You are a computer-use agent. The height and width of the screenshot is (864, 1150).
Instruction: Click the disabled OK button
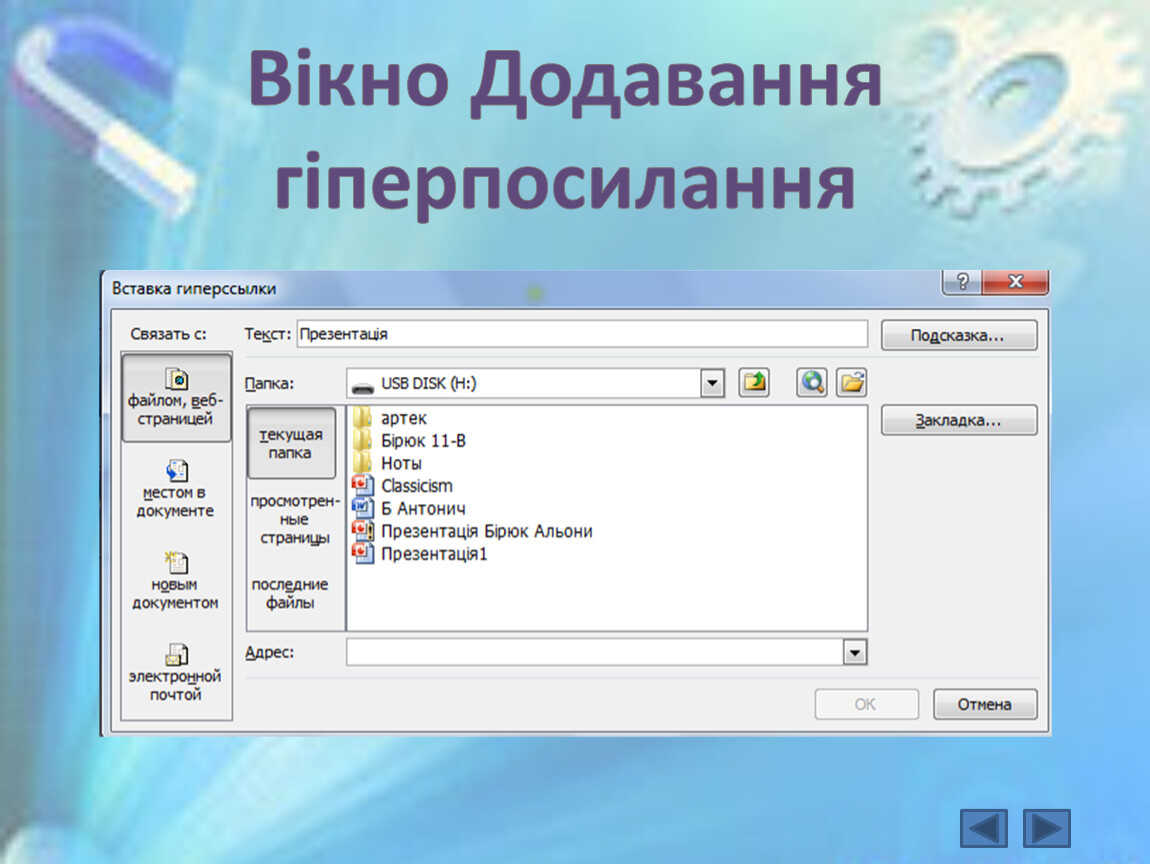pyautogui.click(x=866, y=704)
